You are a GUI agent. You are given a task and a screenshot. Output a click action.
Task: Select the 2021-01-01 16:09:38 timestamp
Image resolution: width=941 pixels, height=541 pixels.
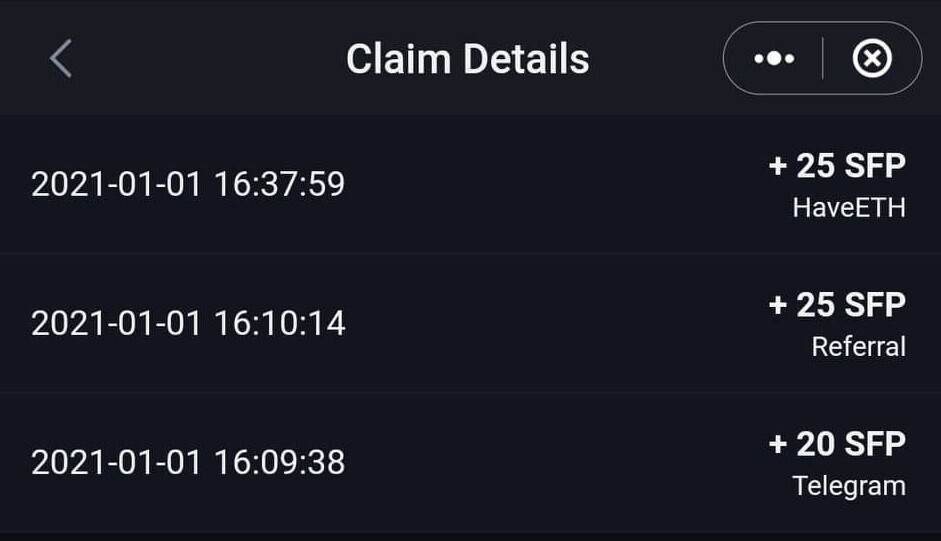[x=188, y=462]
